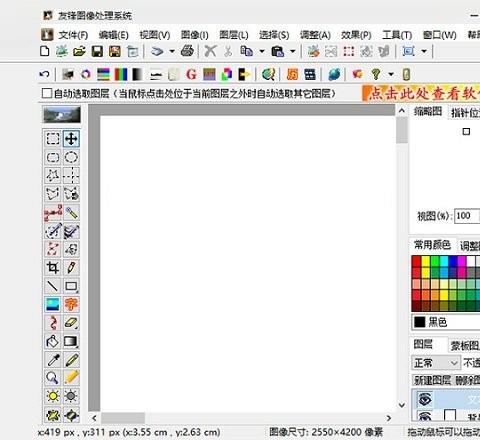Select the Magnifier zoom tool
480x440 pixels.
pyautogui.click(x=53, y=378)
